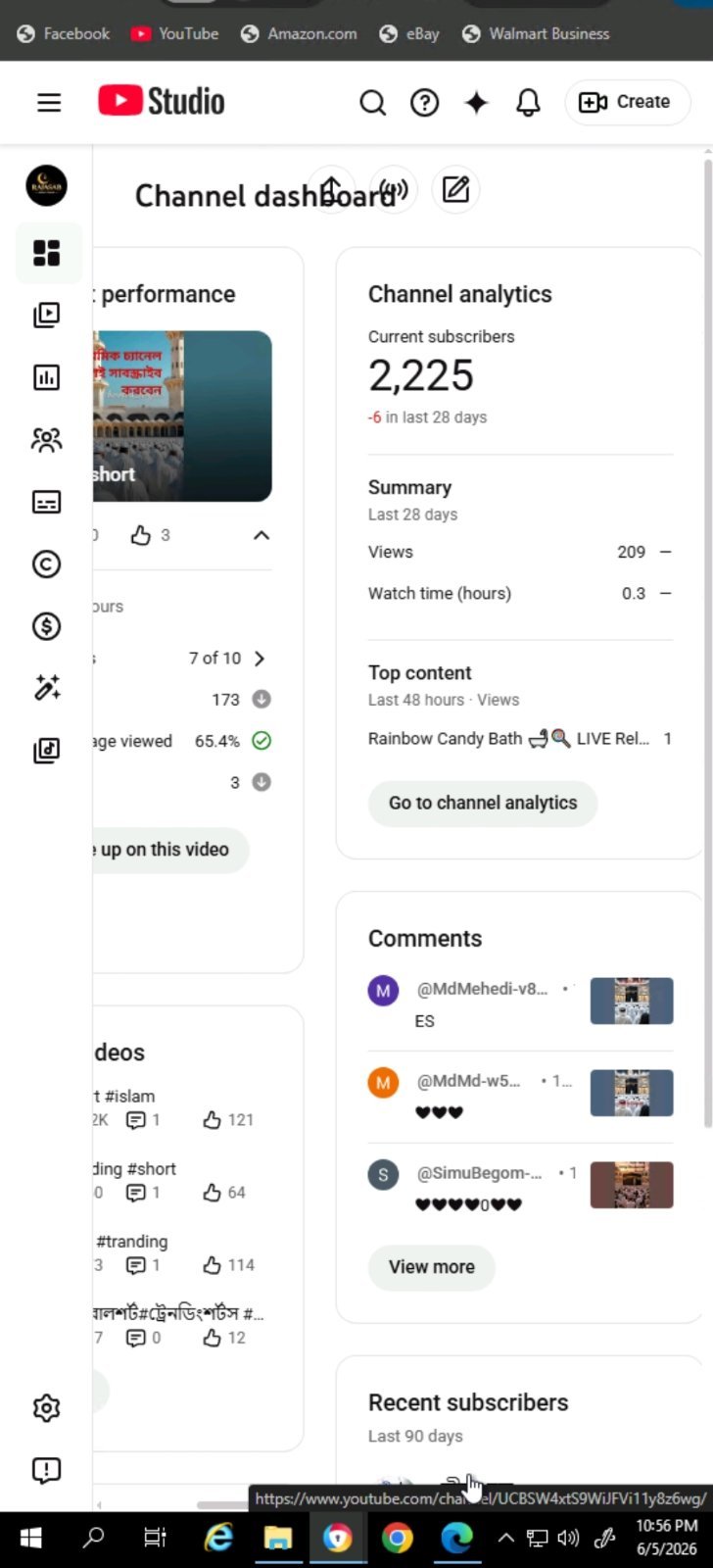Viewport: 713px width, 1568px height.
Task: Open the notifications bell
Action: [x=528, y=102]
